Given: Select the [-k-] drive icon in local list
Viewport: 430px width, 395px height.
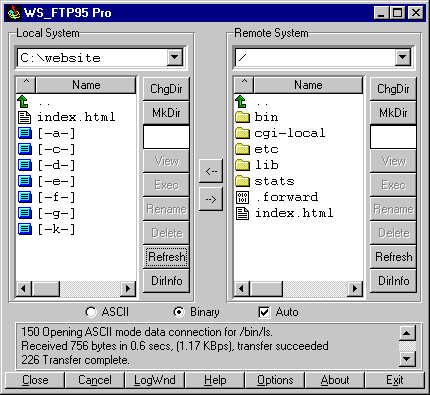Looking at the screenshot, I should point(25,229).
